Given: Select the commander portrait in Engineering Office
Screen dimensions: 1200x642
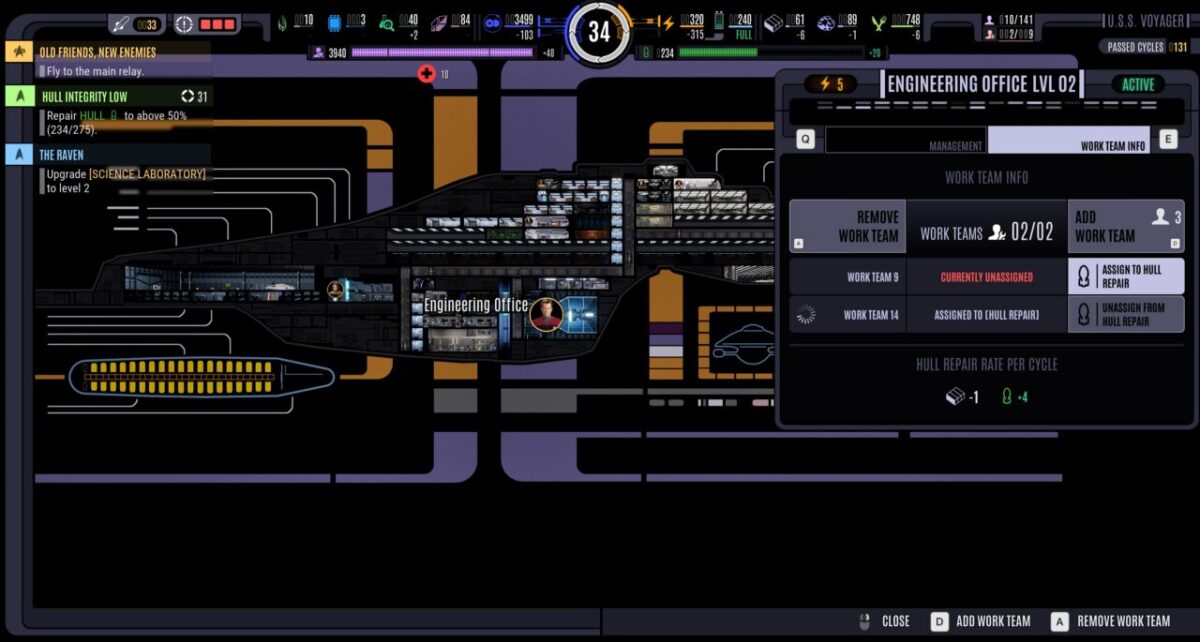Looking at the screenshot, I should 545,314.
